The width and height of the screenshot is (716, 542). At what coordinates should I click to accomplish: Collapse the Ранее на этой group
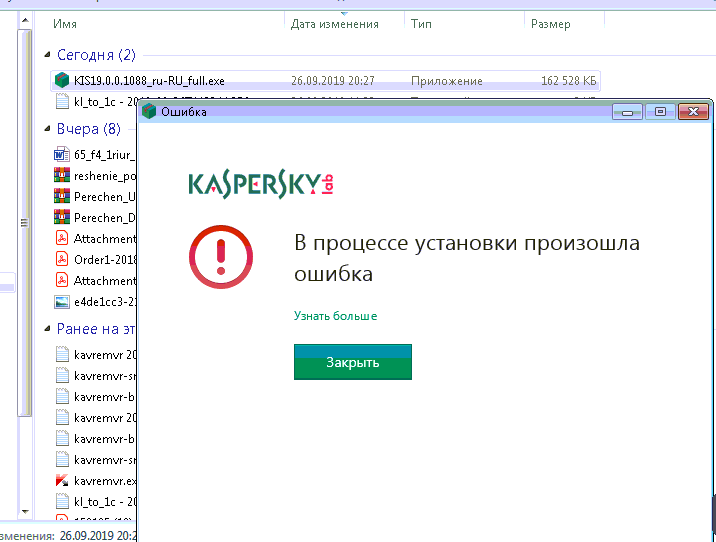tap(47, 329)
